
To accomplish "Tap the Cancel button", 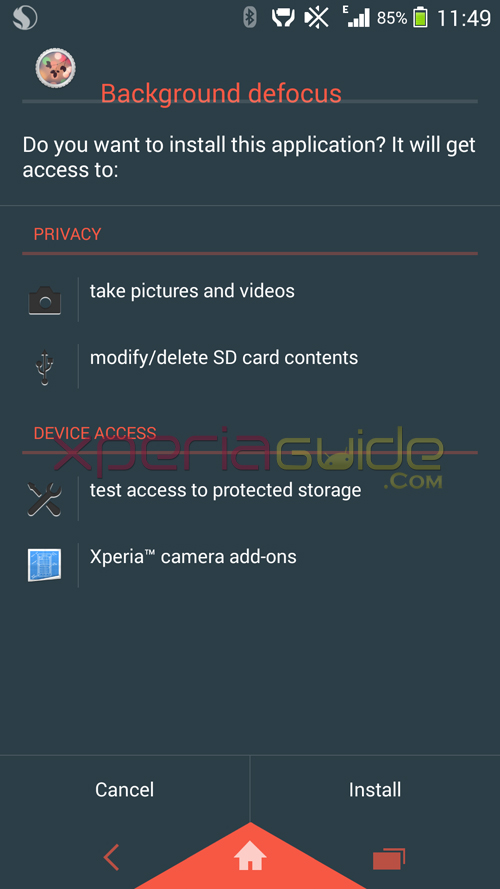I will pyautogui.click(x=125, y=789).
